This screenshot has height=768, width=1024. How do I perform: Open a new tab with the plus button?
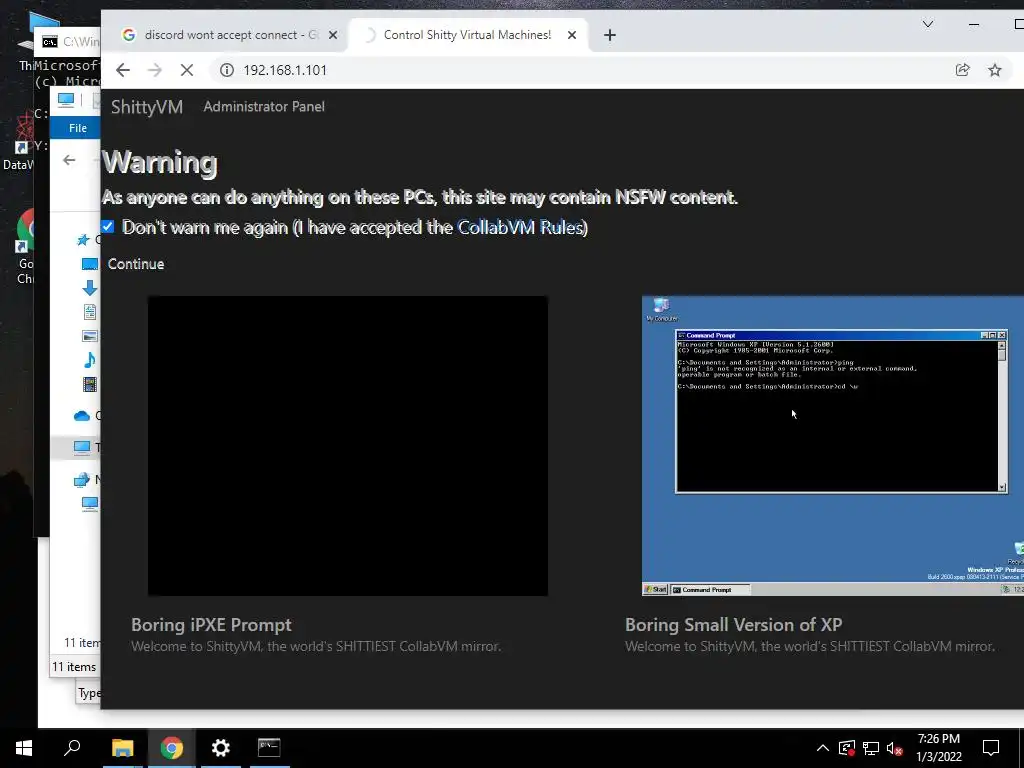(x=609, y=35)
